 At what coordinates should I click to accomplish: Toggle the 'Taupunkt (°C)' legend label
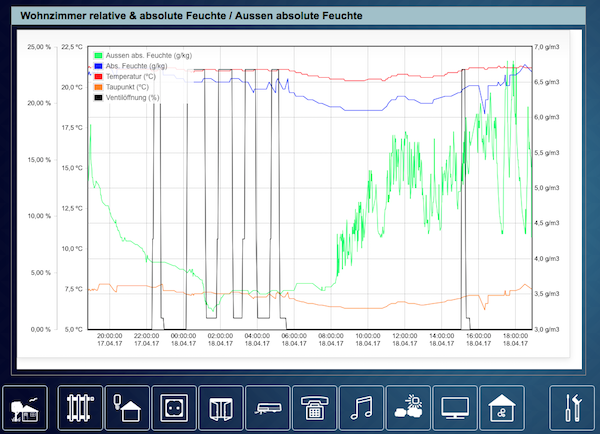[x=127, y=87]
